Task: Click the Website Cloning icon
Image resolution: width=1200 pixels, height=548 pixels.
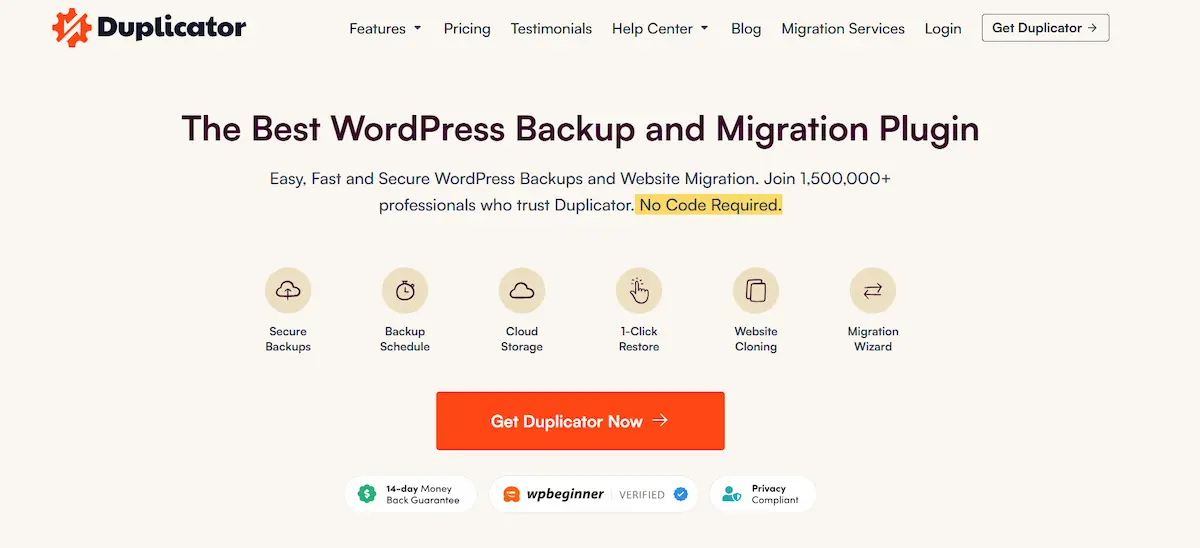Action: click(756, 291)
